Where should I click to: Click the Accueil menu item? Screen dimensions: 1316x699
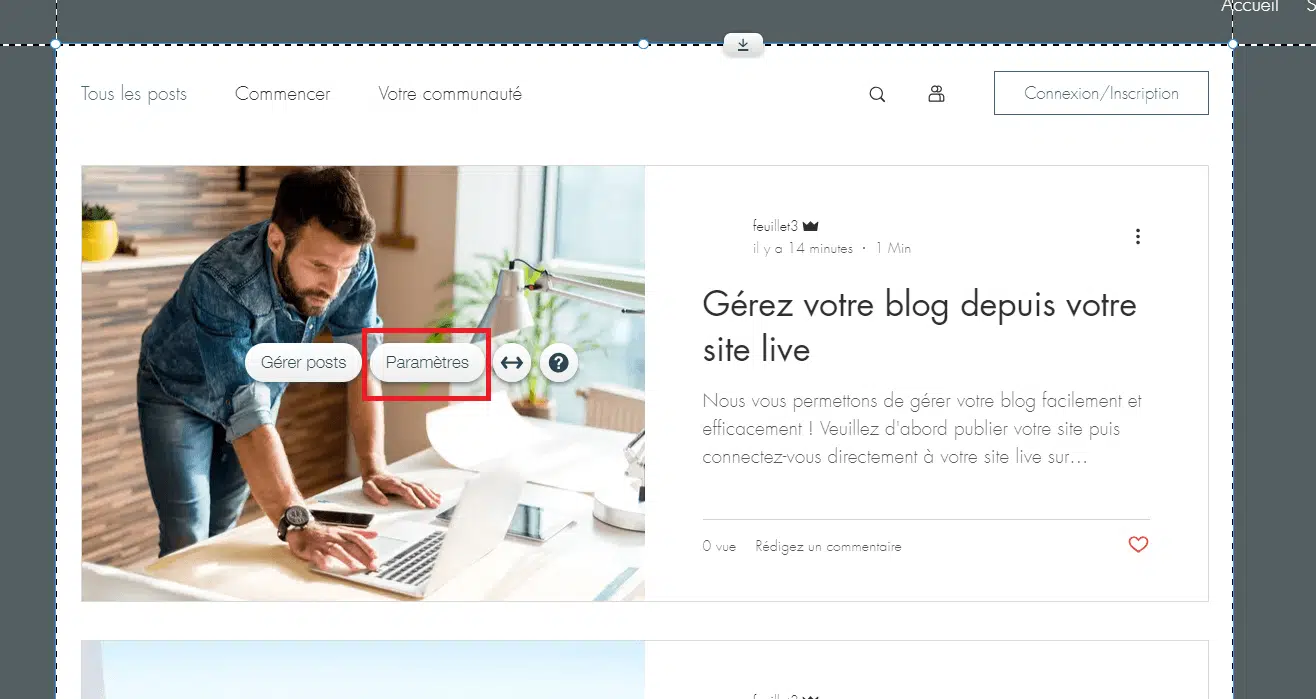(x=1249, y=7)
